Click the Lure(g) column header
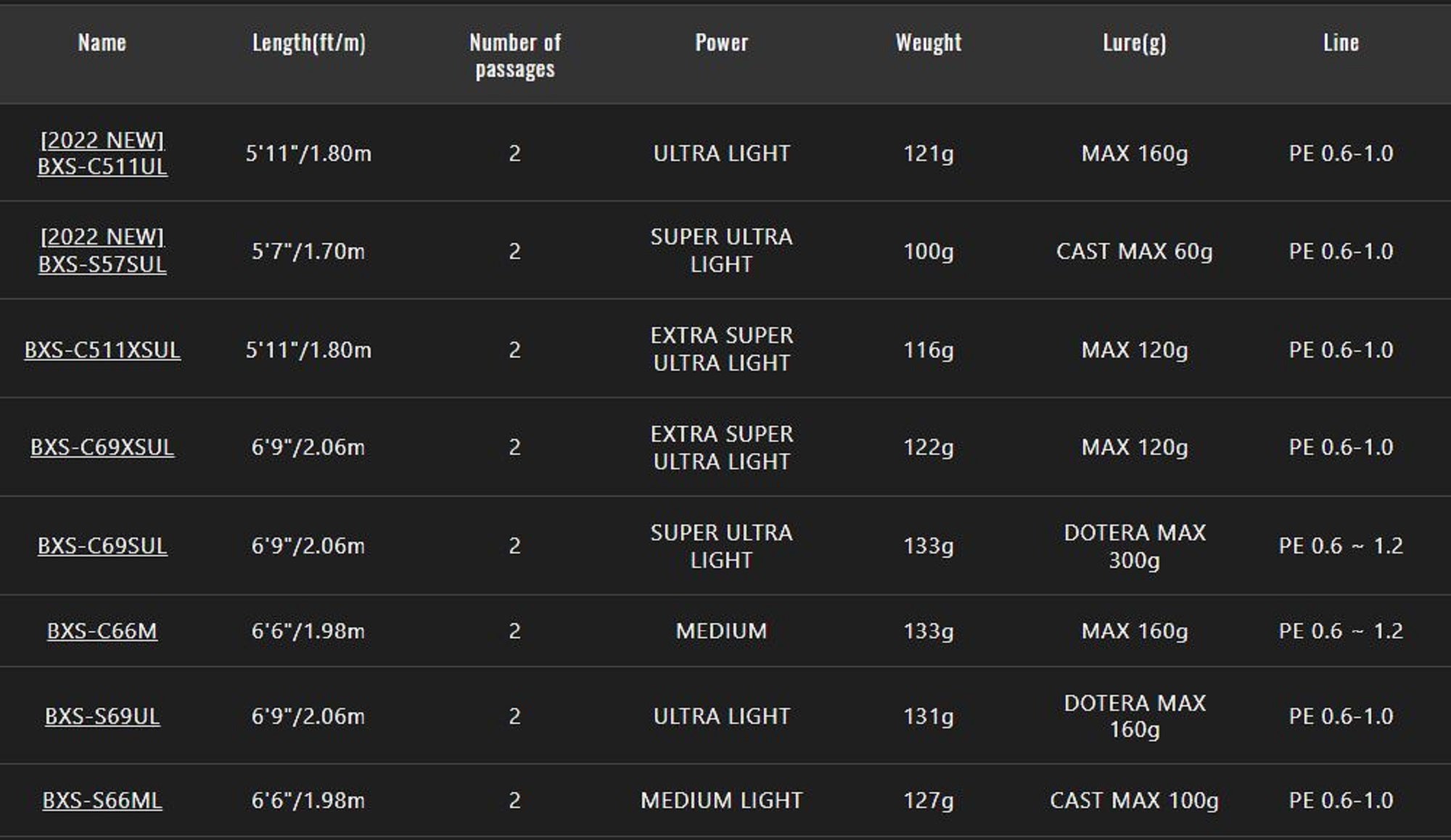 pyautogui.click(x=1135, y=43)
